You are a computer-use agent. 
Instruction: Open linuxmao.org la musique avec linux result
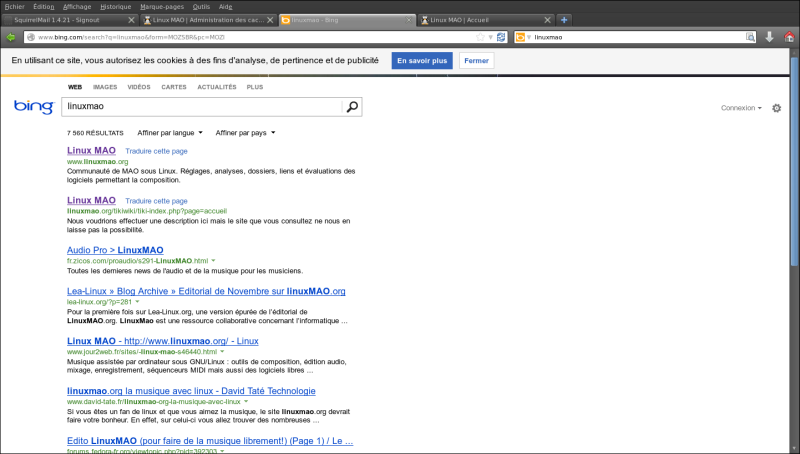(191, 391)
